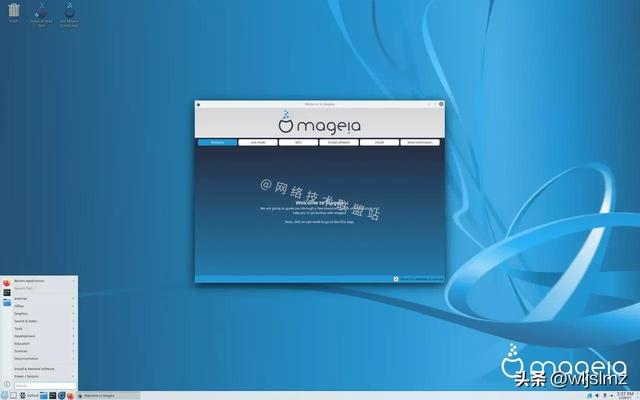This screenshot has width=640, height=400.
Task: Click the blue circular launcher beside Firefox in taskbar
Action: [x=62, y=396]
